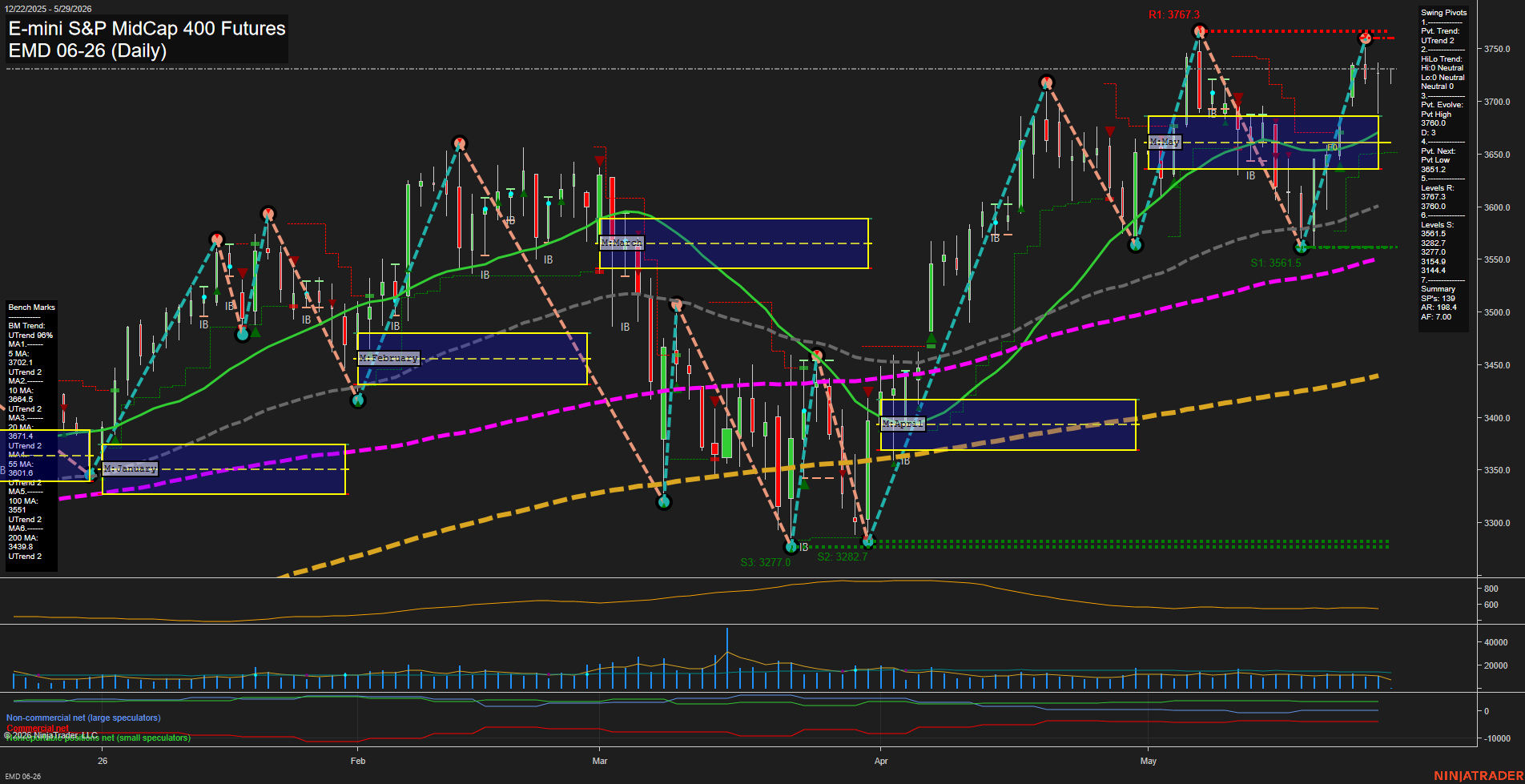Screen dimensions: 1525x784
Task: Click the 3500.0 price axis label
Action: pos(1497,312)
